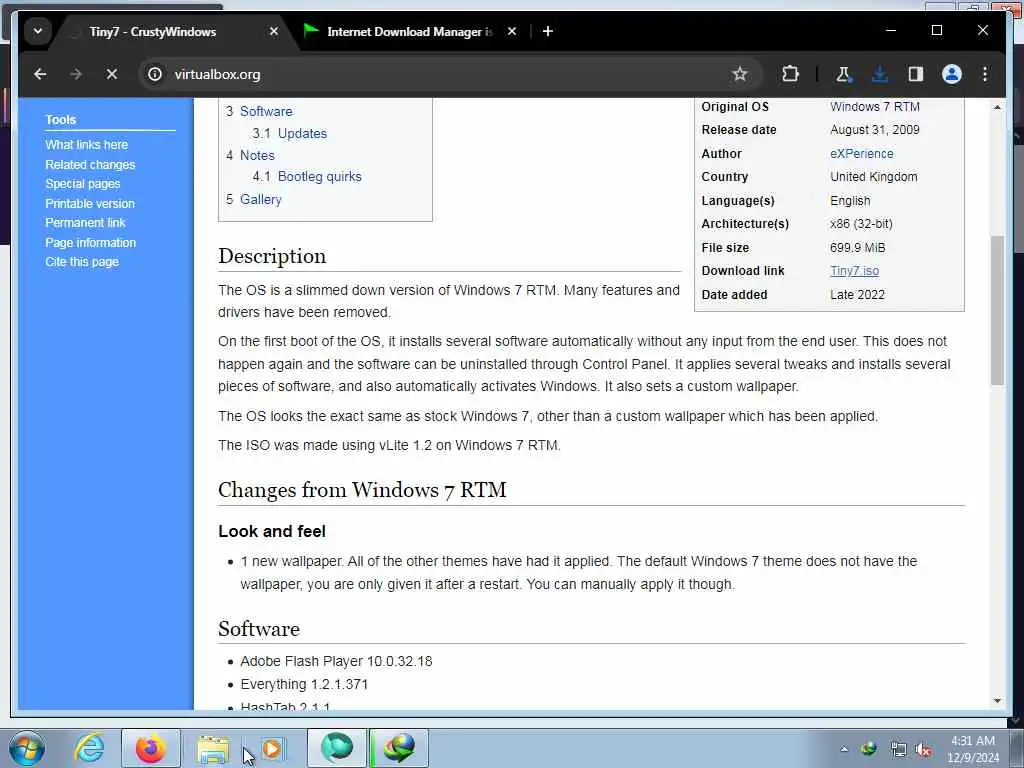Jump to Gallery in contents

pyautogui.click(x=261, y=199)
